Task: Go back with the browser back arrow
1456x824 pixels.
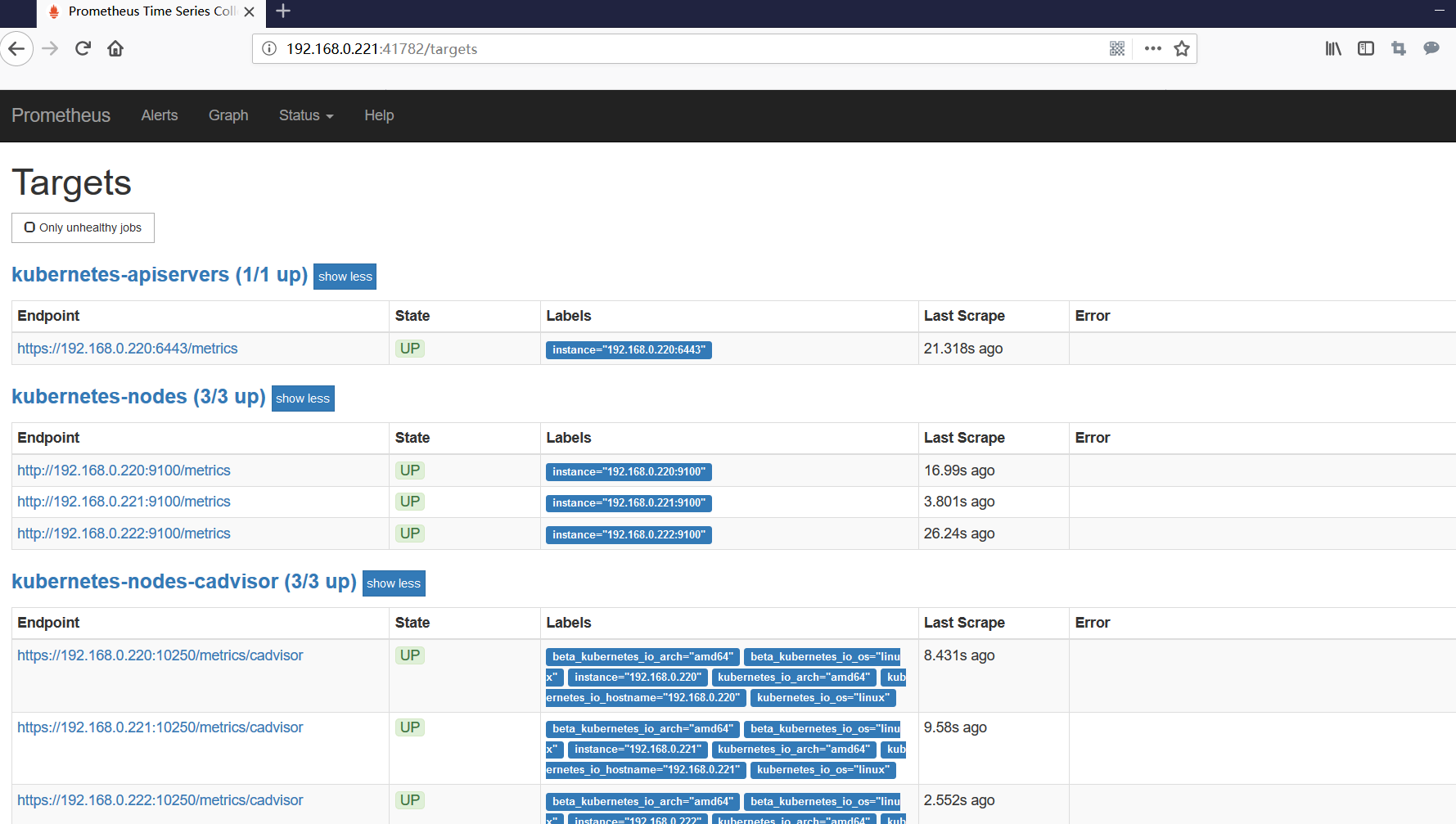Action: (x=16, y=48)
